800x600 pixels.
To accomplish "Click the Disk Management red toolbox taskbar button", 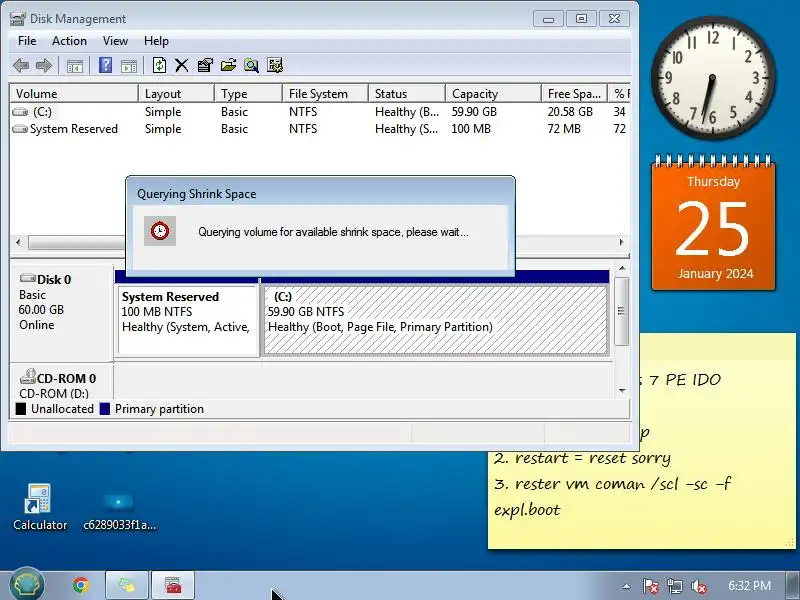I will coord(173,585).
